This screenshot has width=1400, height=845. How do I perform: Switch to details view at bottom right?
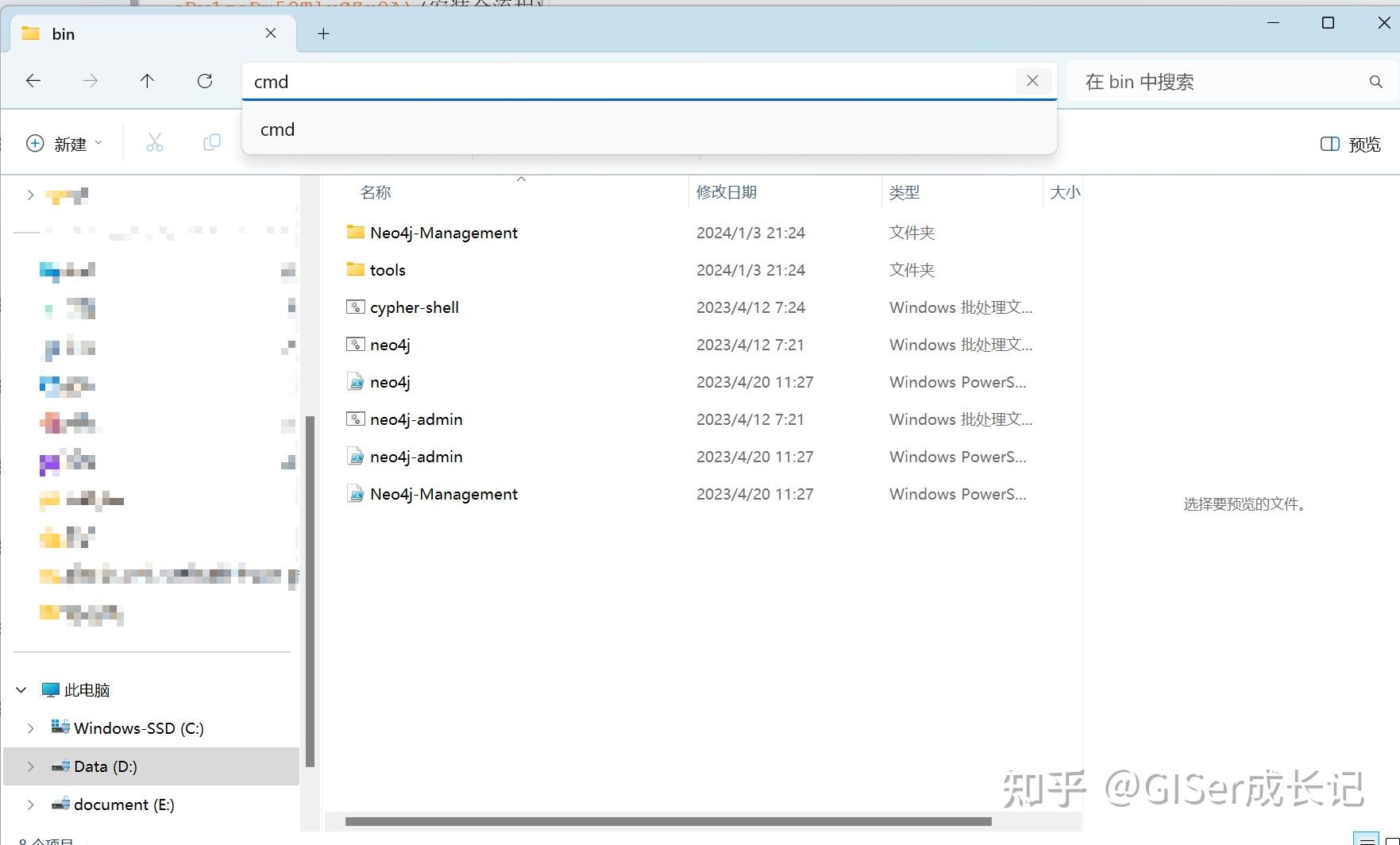coord(1367,839)
